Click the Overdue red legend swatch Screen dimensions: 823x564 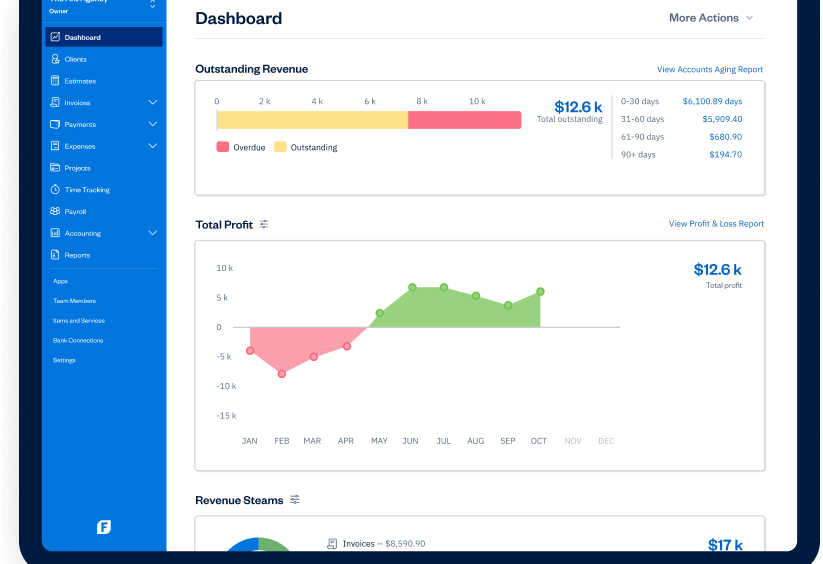[223, 147]
